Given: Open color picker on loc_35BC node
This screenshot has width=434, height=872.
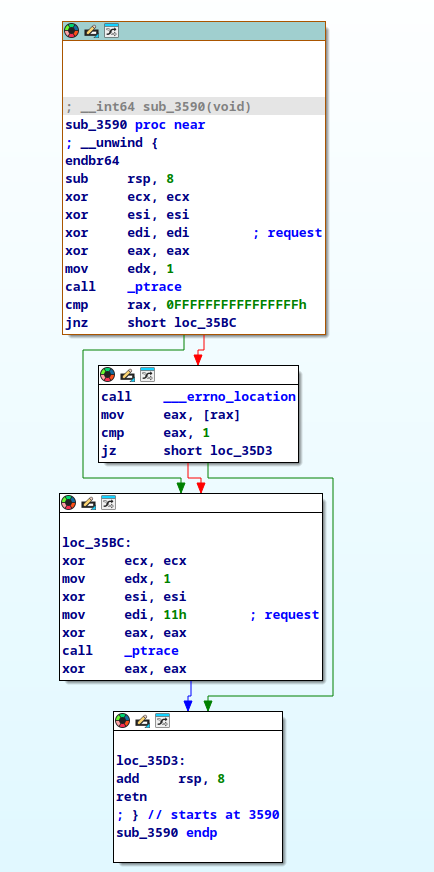Looking at the screenshot, I should point(68,503).
